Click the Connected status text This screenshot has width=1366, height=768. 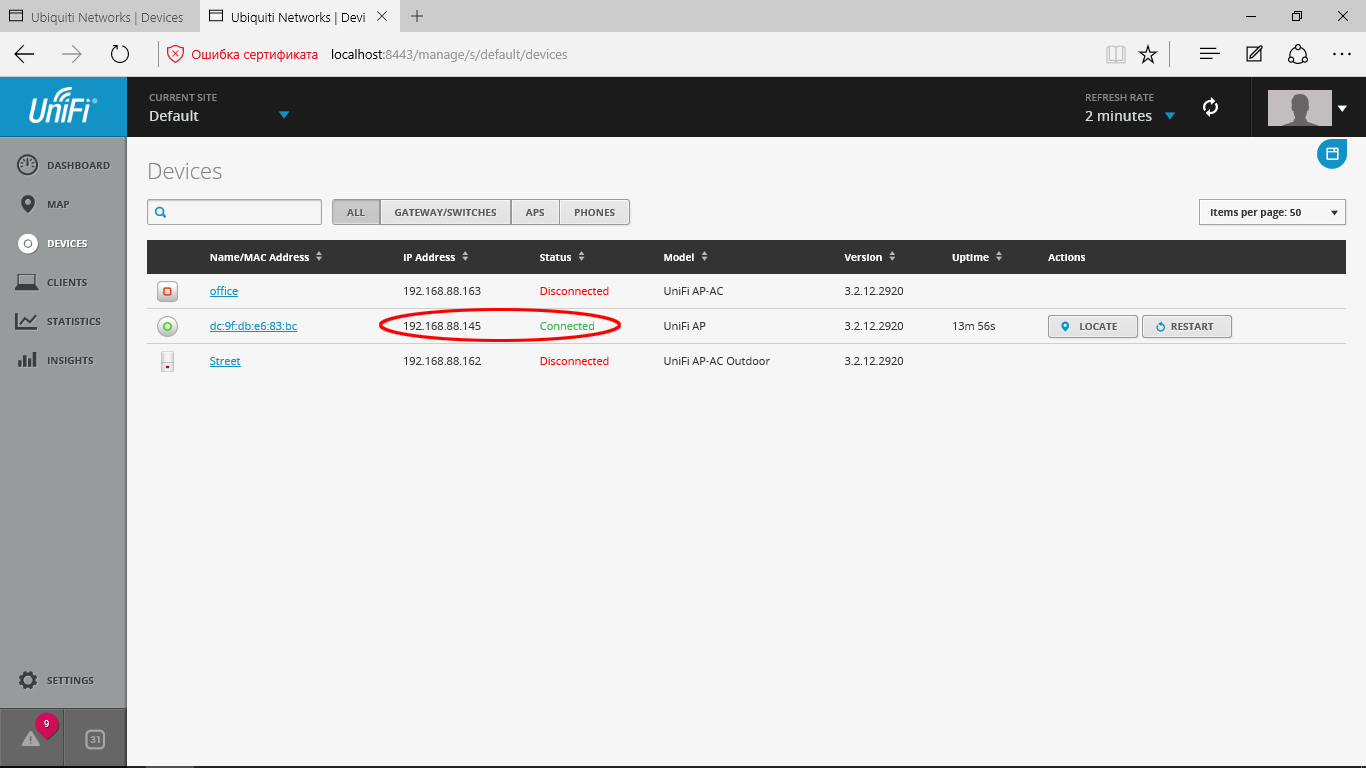pyautogui.click(x=567, y=326)
